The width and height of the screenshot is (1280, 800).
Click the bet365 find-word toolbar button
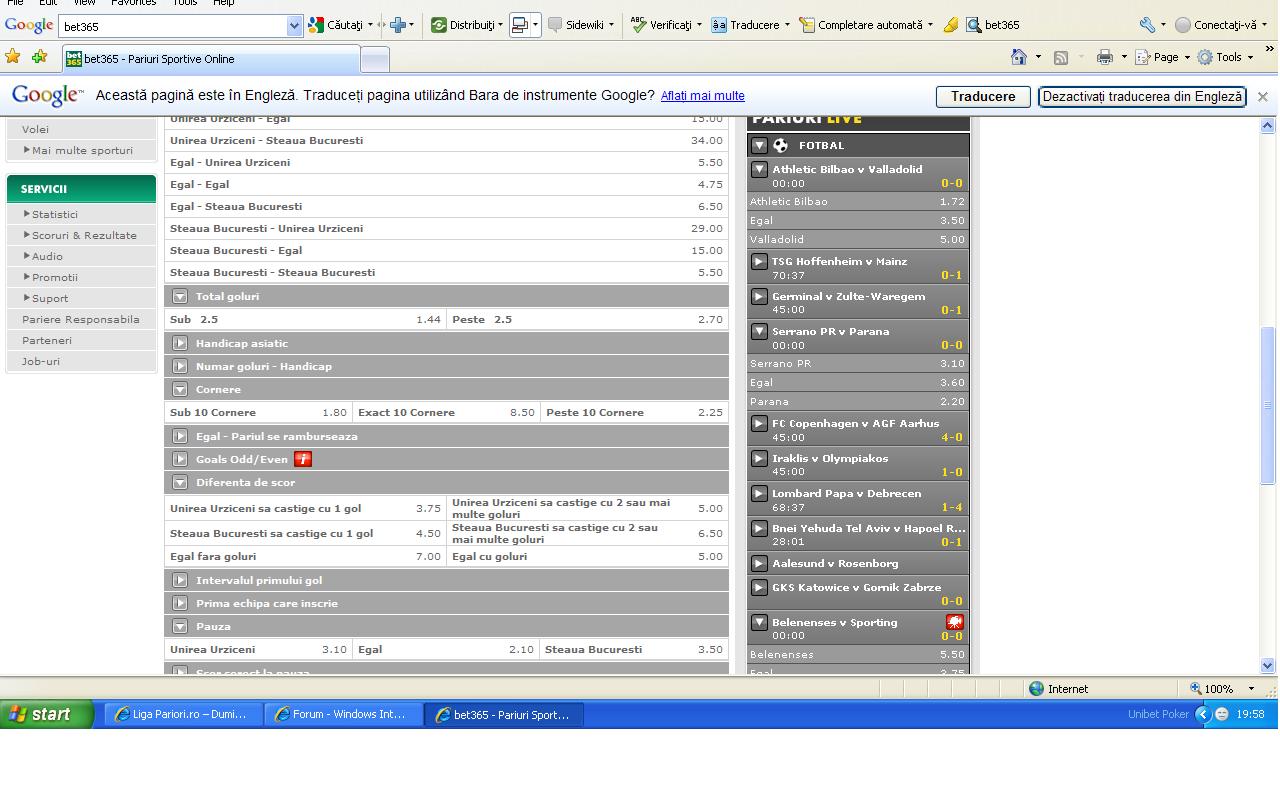coord(993,25)
